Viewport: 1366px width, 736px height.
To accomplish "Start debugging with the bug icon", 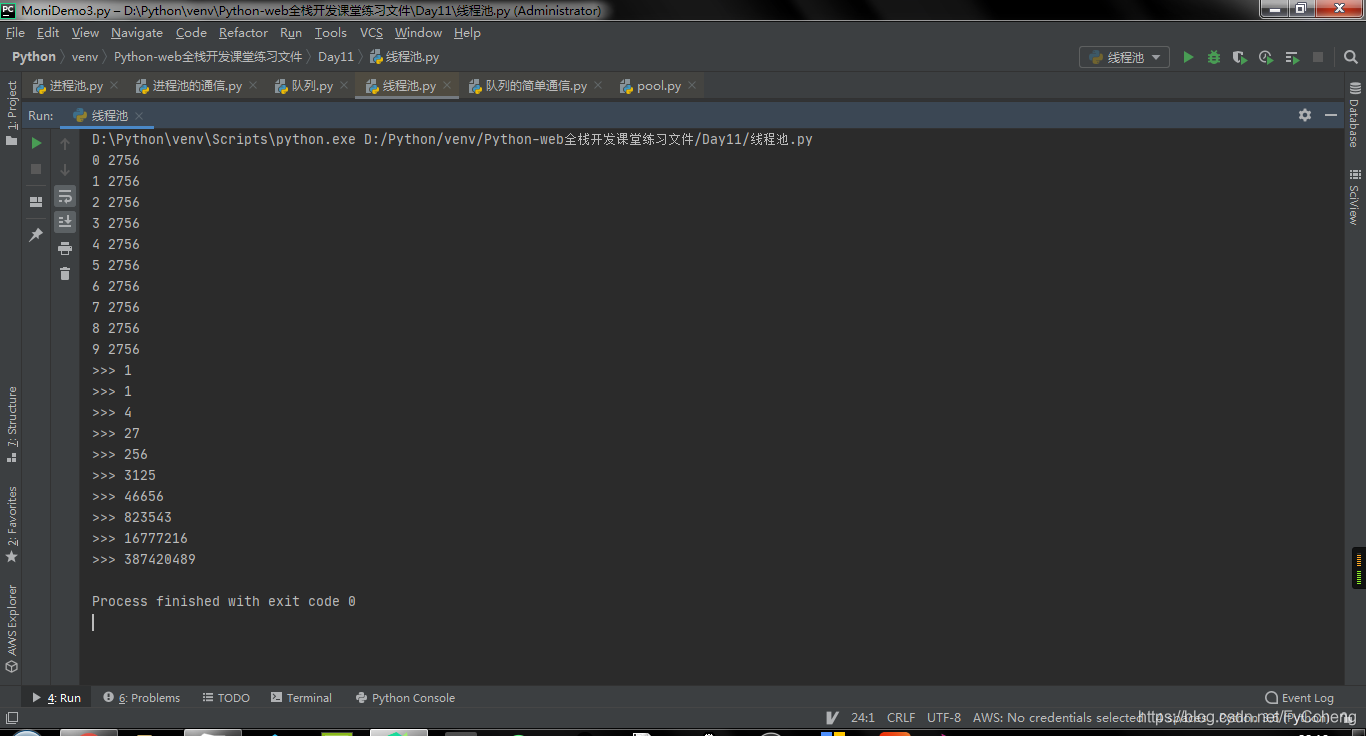I will click(1214, 57).
